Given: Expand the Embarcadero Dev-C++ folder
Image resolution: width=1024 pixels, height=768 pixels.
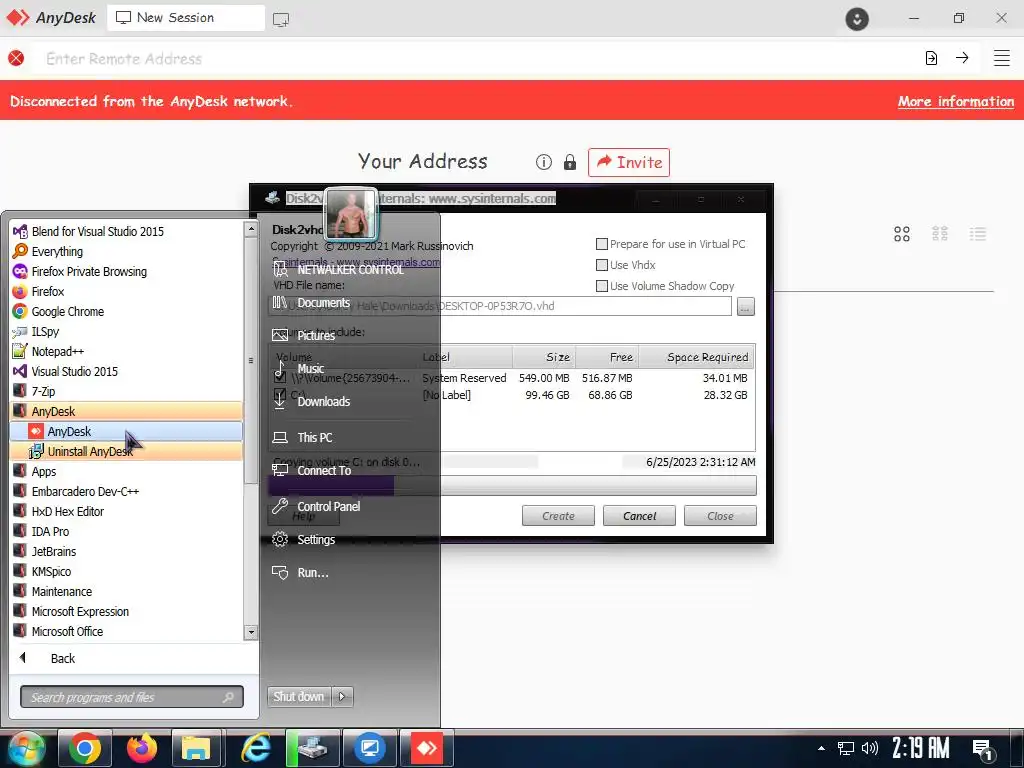Looking at the screenshot, I should click(85, 491).
